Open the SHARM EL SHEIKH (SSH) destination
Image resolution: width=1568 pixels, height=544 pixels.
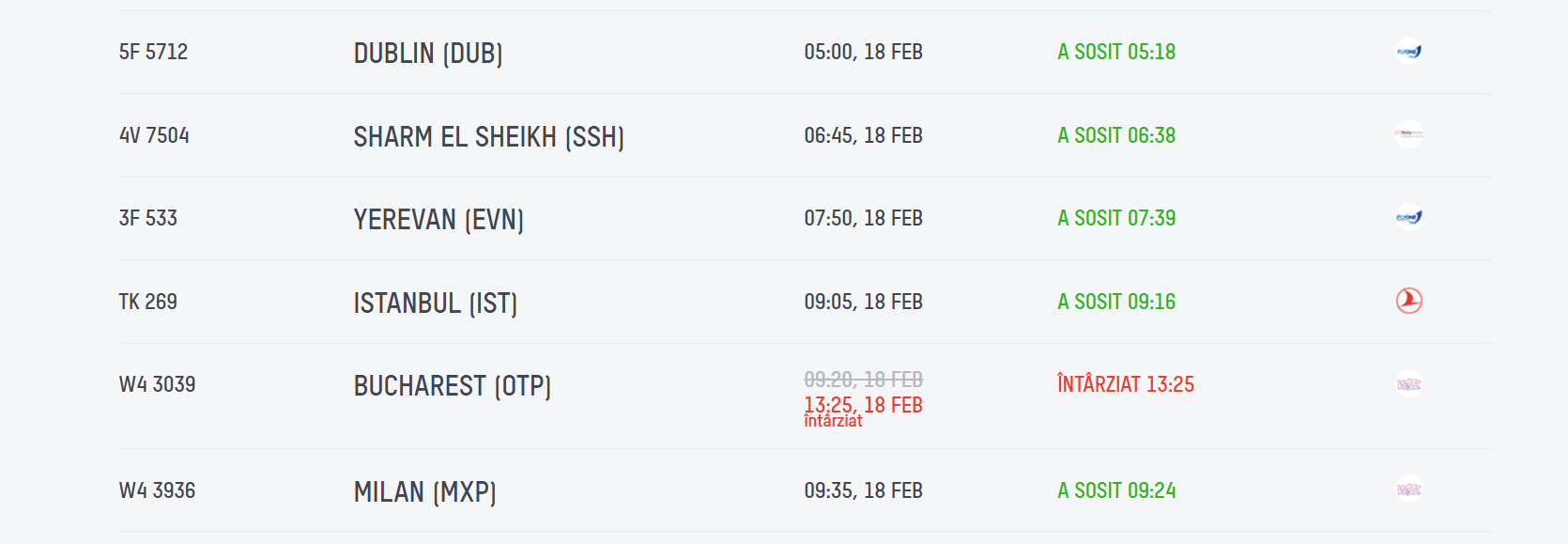[488, 136]
